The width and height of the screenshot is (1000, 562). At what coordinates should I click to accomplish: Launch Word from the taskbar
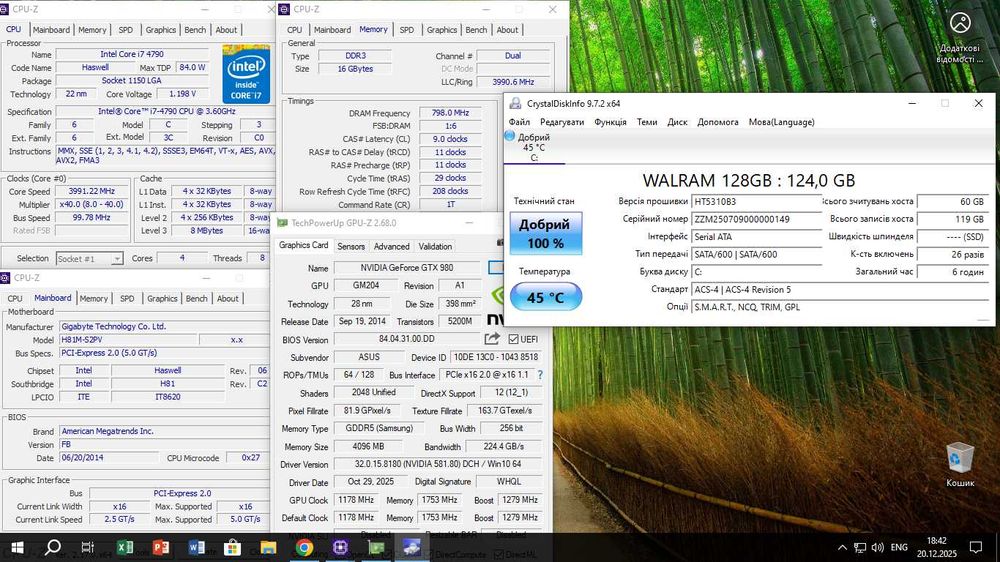pyautogui.click(x=196, y=547)
